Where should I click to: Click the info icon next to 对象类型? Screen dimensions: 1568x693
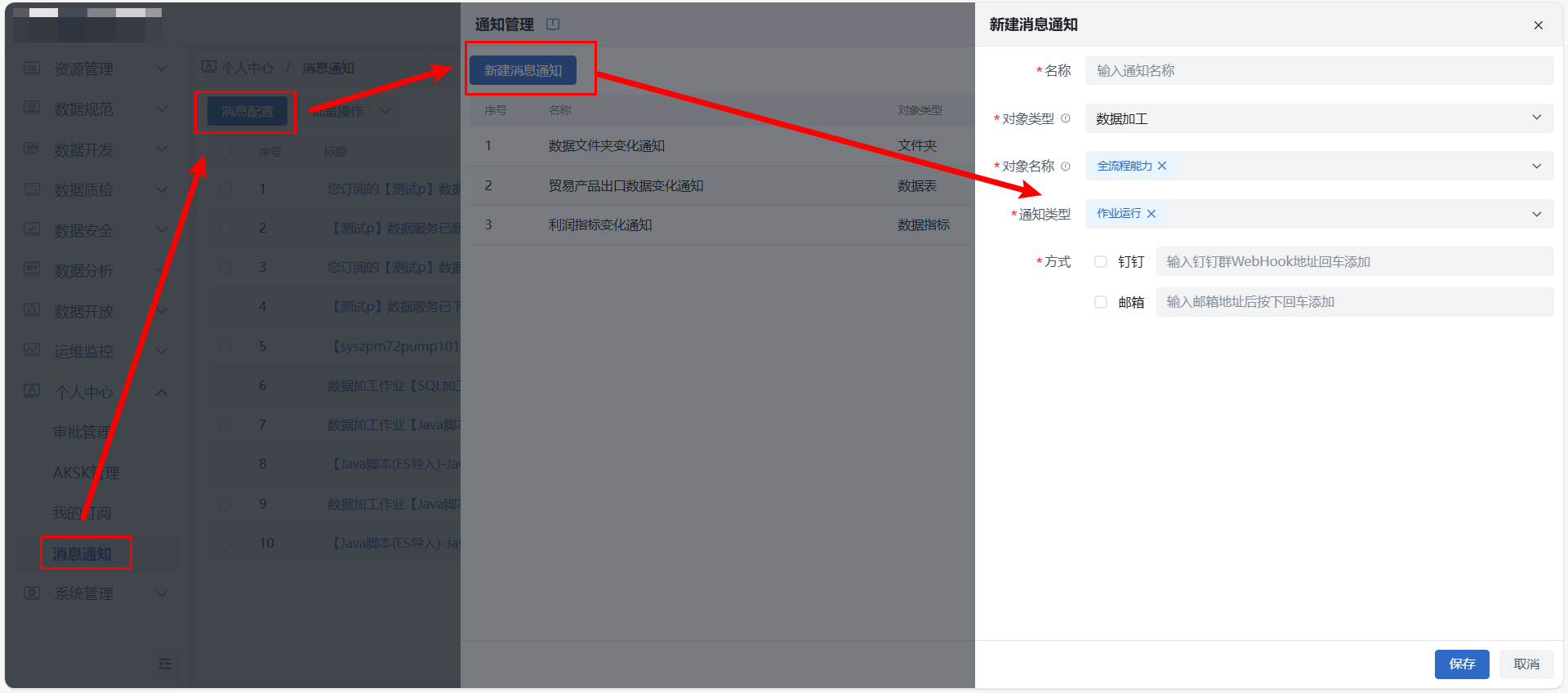click(x=1065, y=118)
